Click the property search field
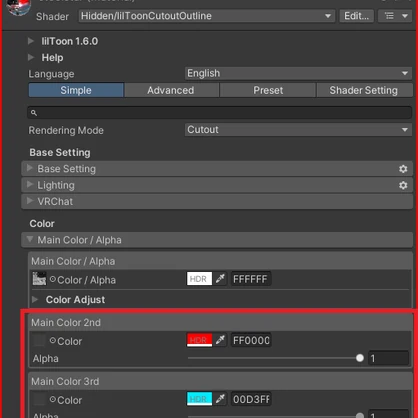Screen dimensions: 418x418 tap(220, 113)
